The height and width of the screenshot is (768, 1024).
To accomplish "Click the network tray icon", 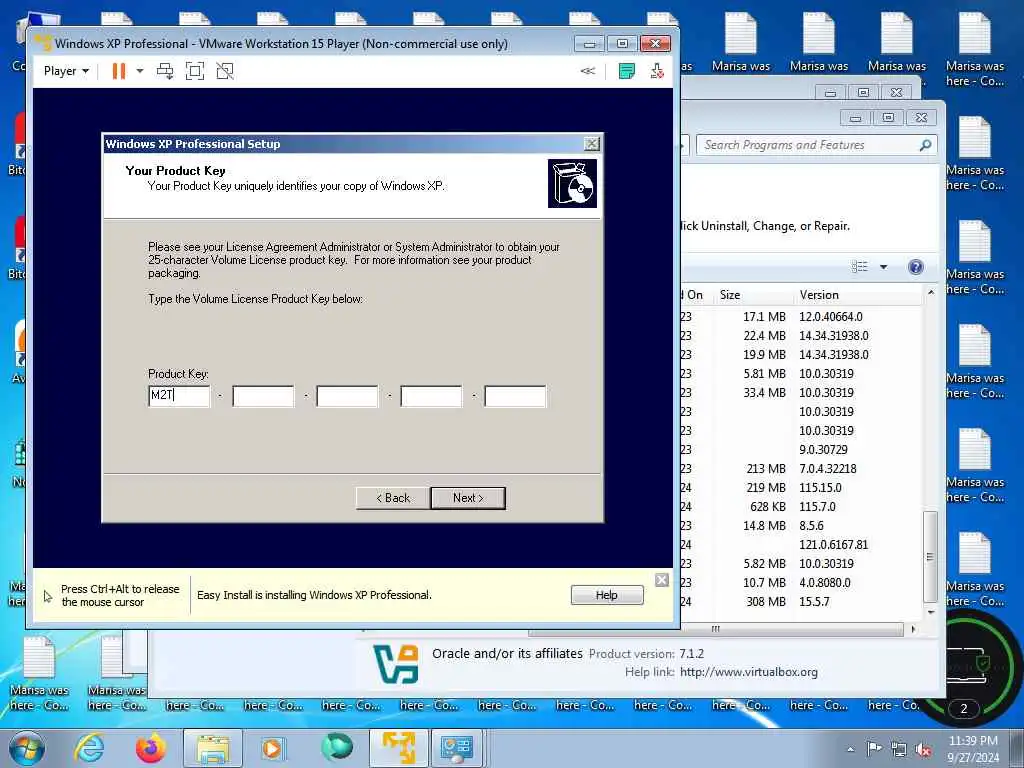I will 899,749.
